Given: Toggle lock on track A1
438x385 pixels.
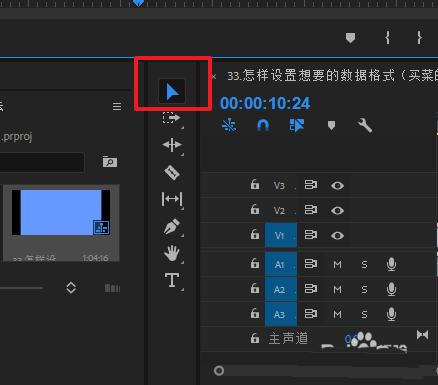Looking at the screenshot, I should [x=255, y=263].
